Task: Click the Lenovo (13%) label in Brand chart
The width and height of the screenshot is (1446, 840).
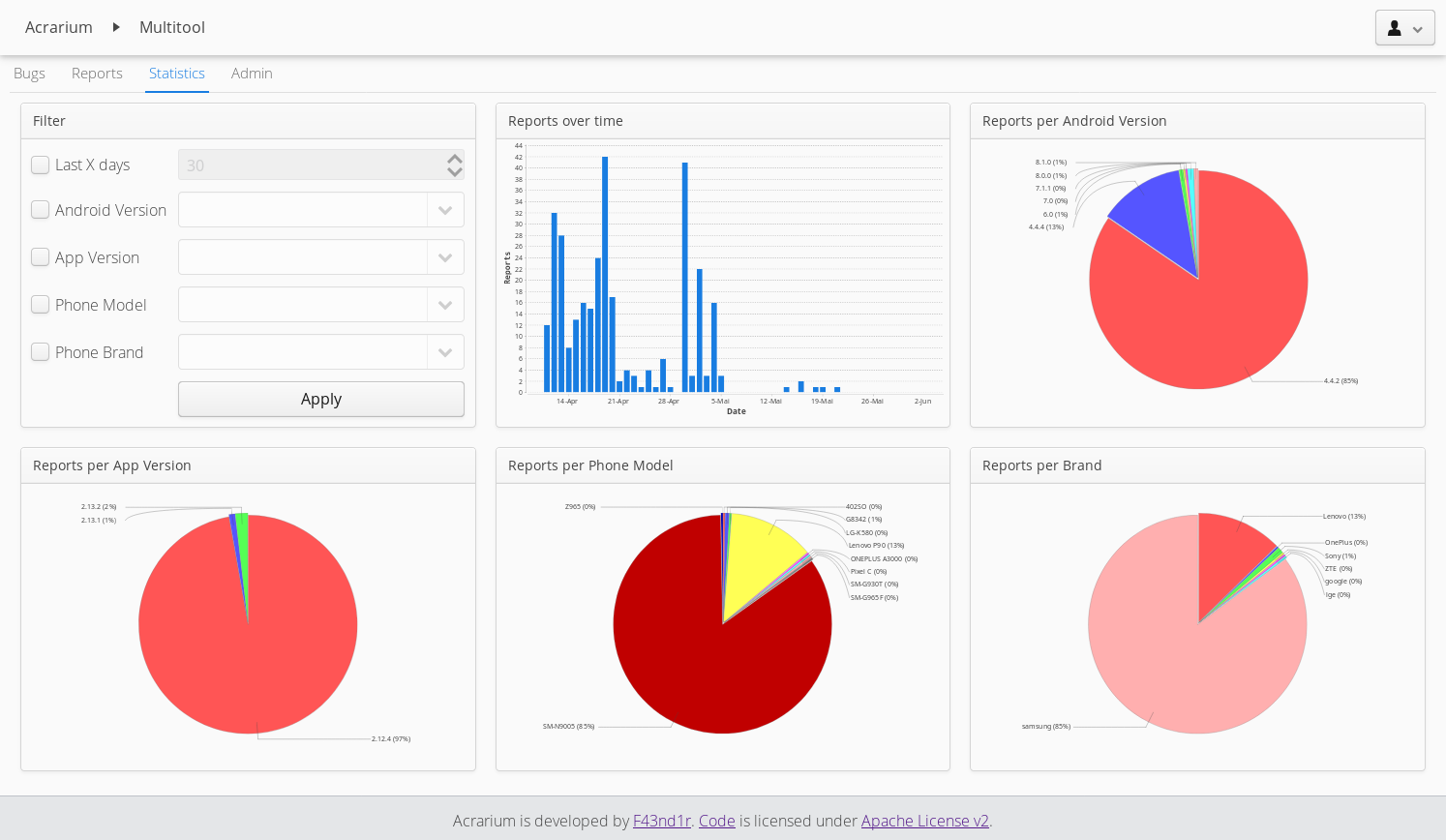Action: click(x=1344, y=517)
